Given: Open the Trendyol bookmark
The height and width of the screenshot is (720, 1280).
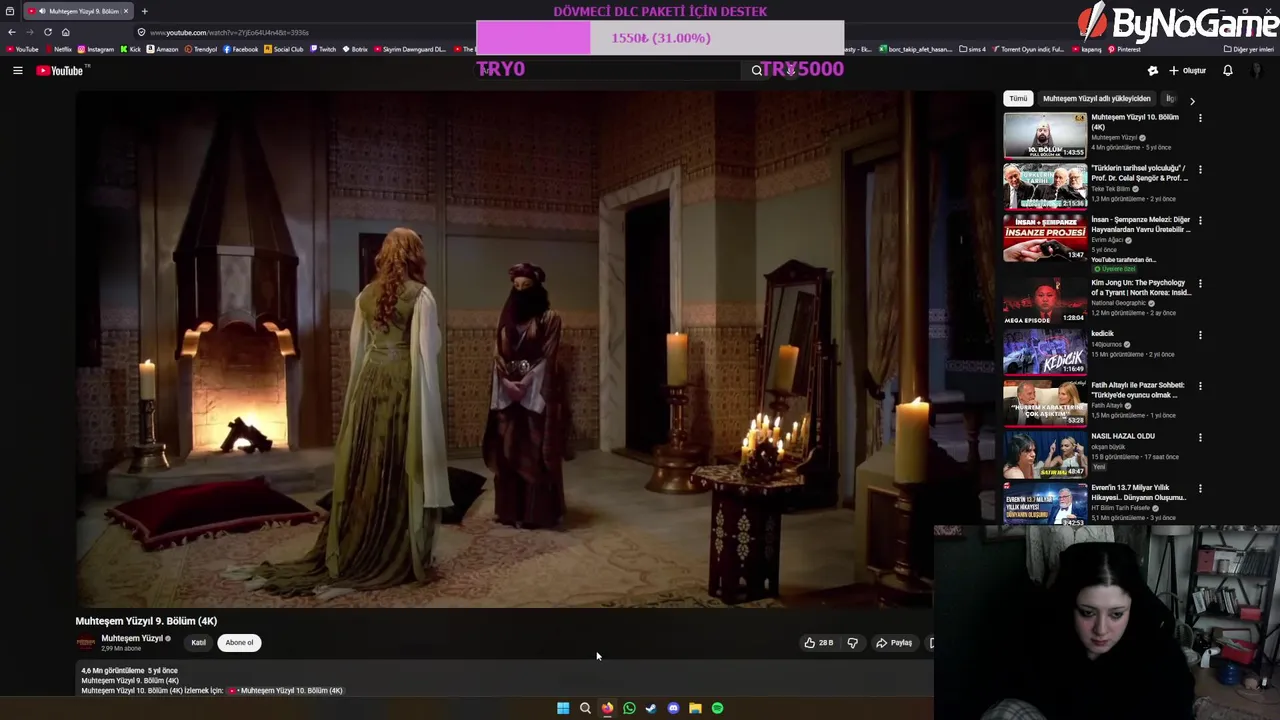Looking at the screenshot, I should [200, 49].
